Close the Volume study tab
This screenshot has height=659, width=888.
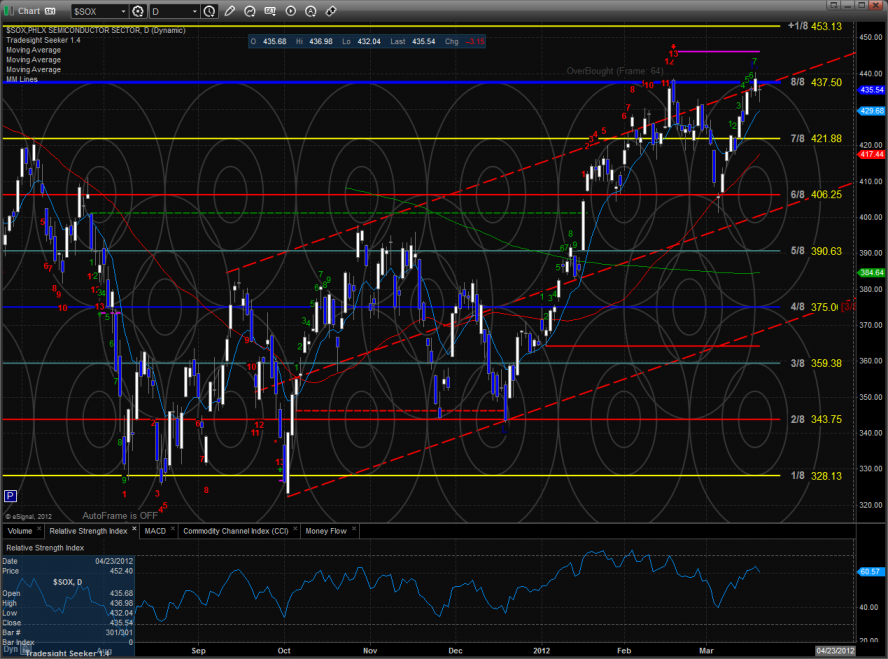[39, 529]
